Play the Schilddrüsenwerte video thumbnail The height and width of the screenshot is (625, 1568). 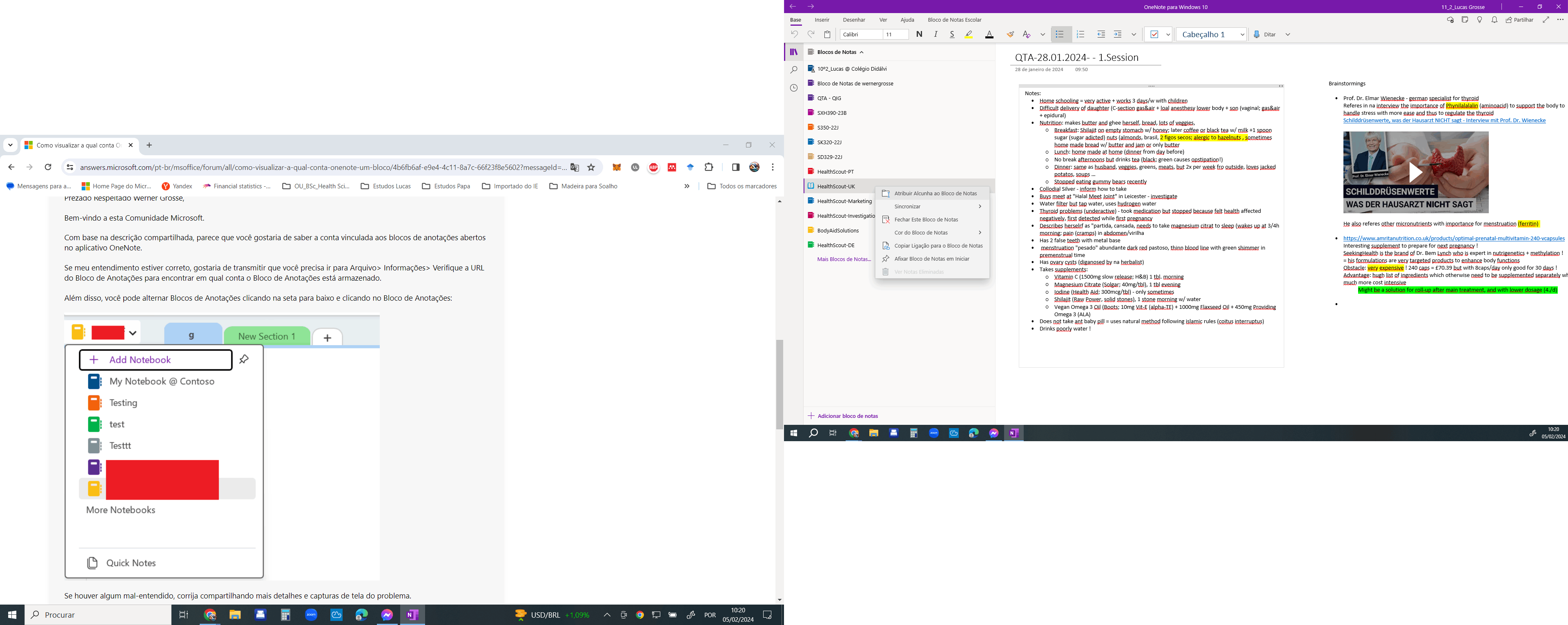1416,172
